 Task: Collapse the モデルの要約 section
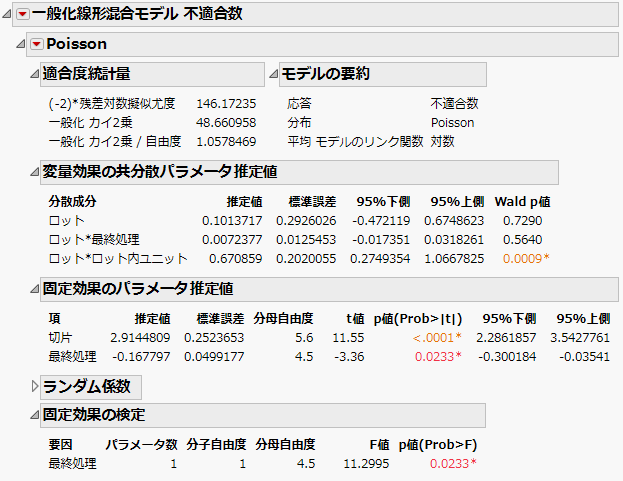(273, 74)
